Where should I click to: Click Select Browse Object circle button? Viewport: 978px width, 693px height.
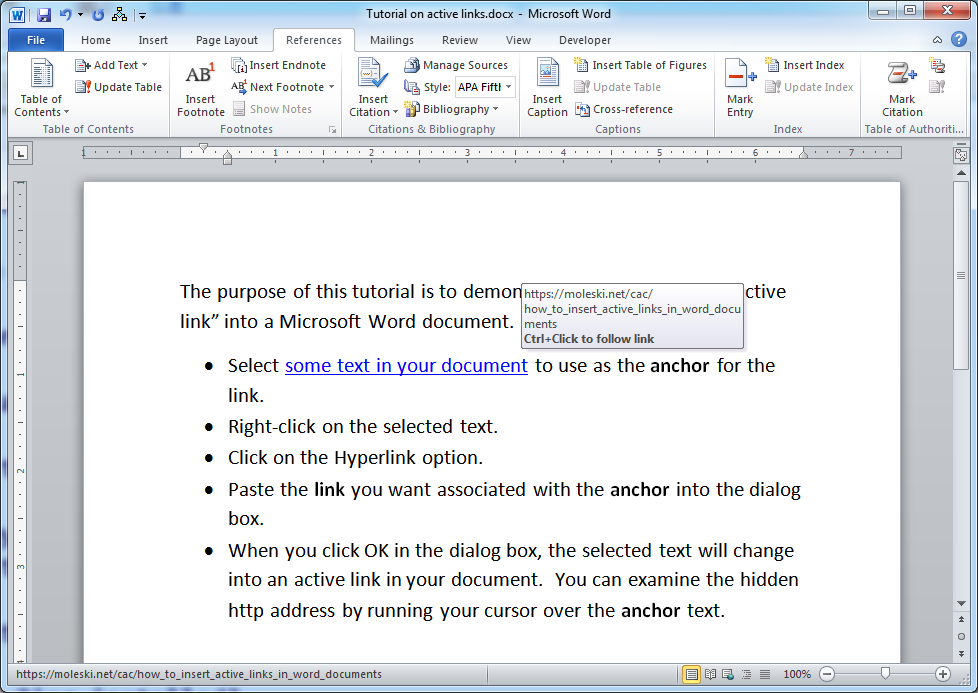(x=961, y=637)
